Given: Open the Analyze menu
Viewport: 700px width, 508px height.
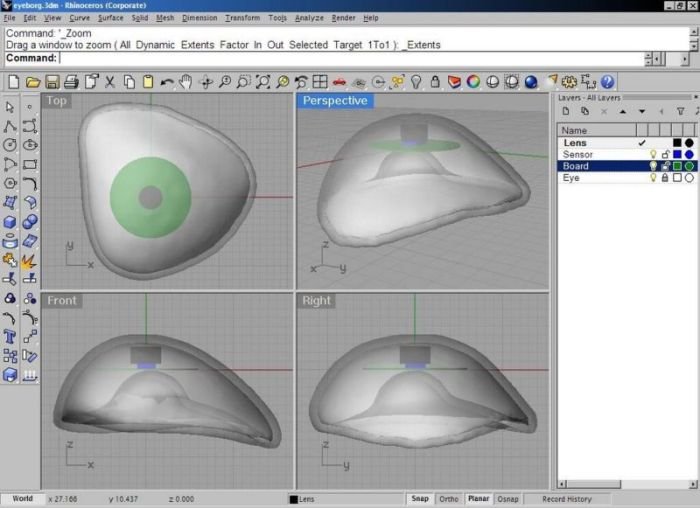Looking at the screenshot, I should (x=309, y=18).
